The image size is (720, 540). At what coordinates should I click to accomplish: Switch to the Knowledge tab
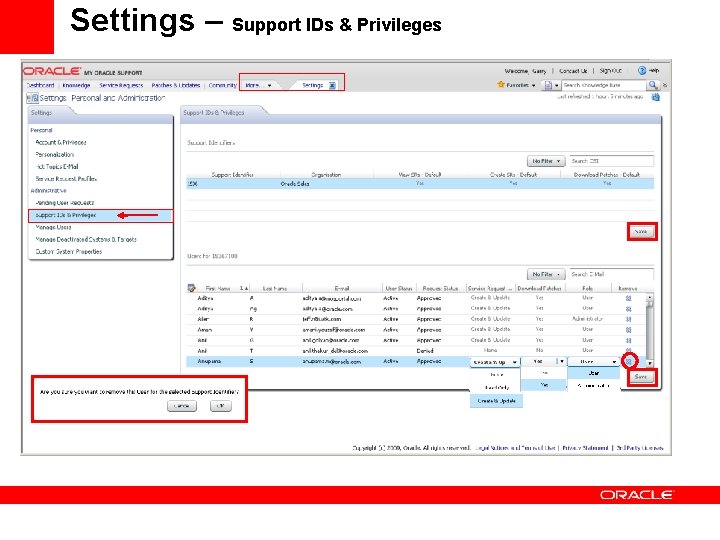point(76,85)
